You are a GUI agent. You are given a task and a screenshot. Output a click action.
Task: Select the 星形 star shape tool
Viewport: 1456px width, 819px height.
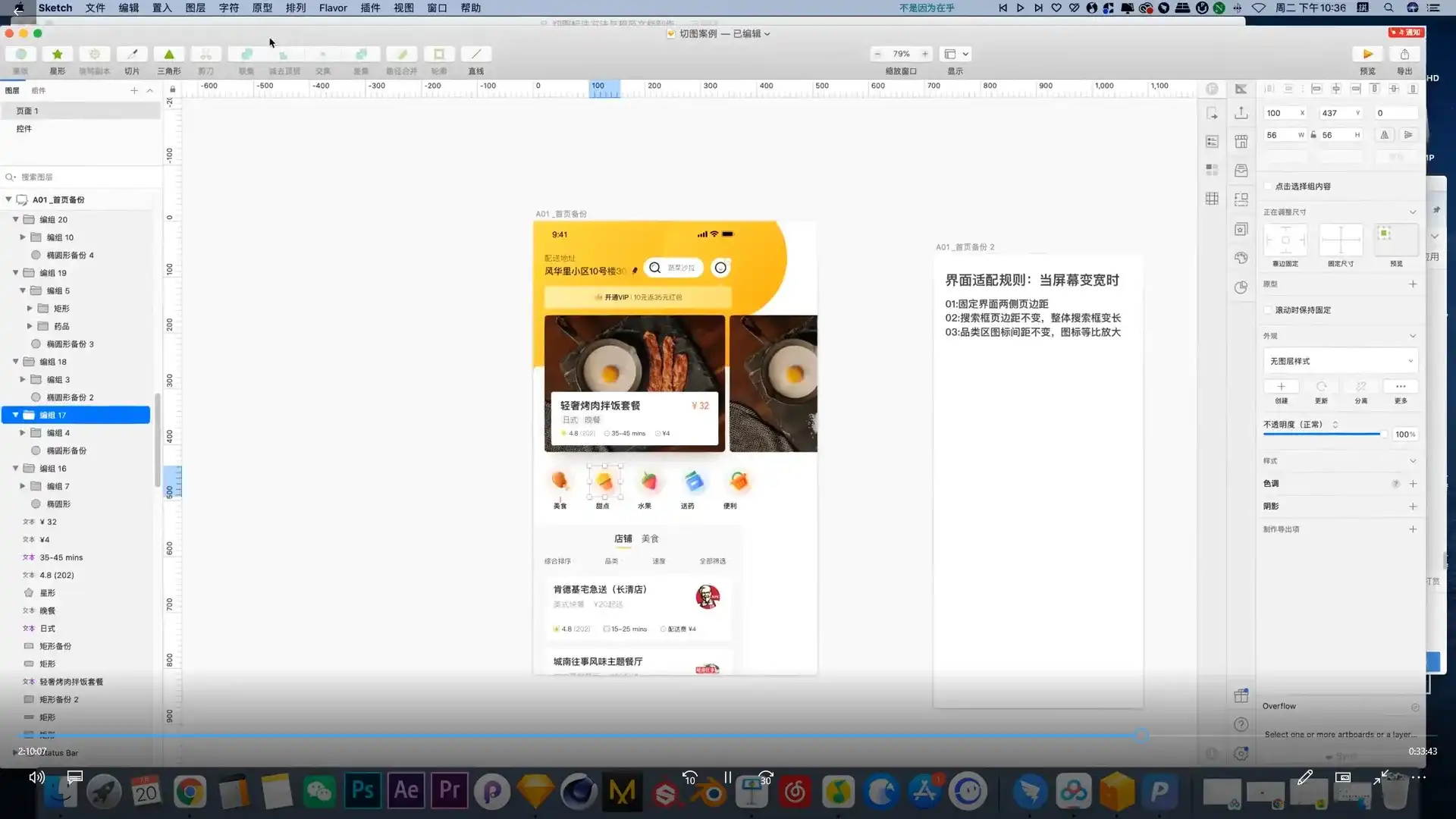(57, 54)
